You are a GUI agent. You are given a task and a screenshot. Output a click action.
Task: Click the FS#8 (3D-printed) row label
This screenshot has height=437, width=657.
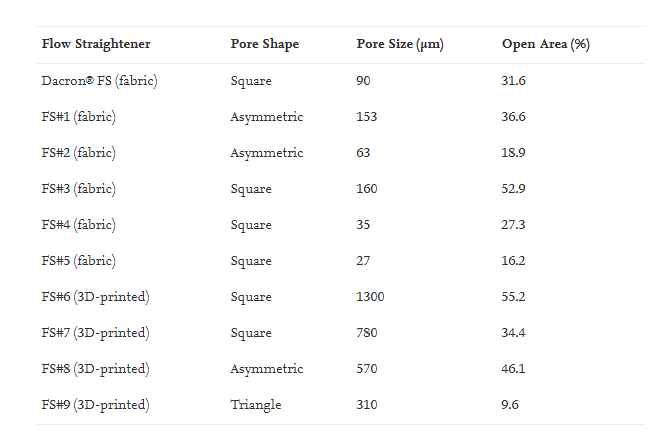pyautogui.click(x=95, y=369)
